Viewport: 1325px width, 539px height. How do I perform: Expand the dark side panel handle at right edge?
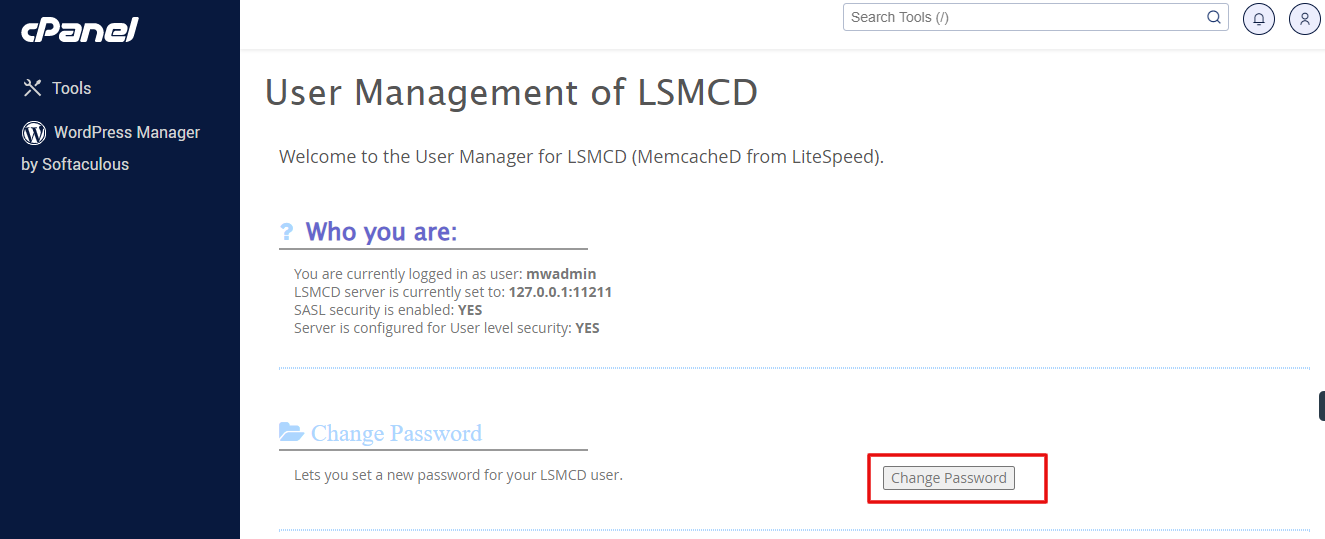(x=1321, y=405)
